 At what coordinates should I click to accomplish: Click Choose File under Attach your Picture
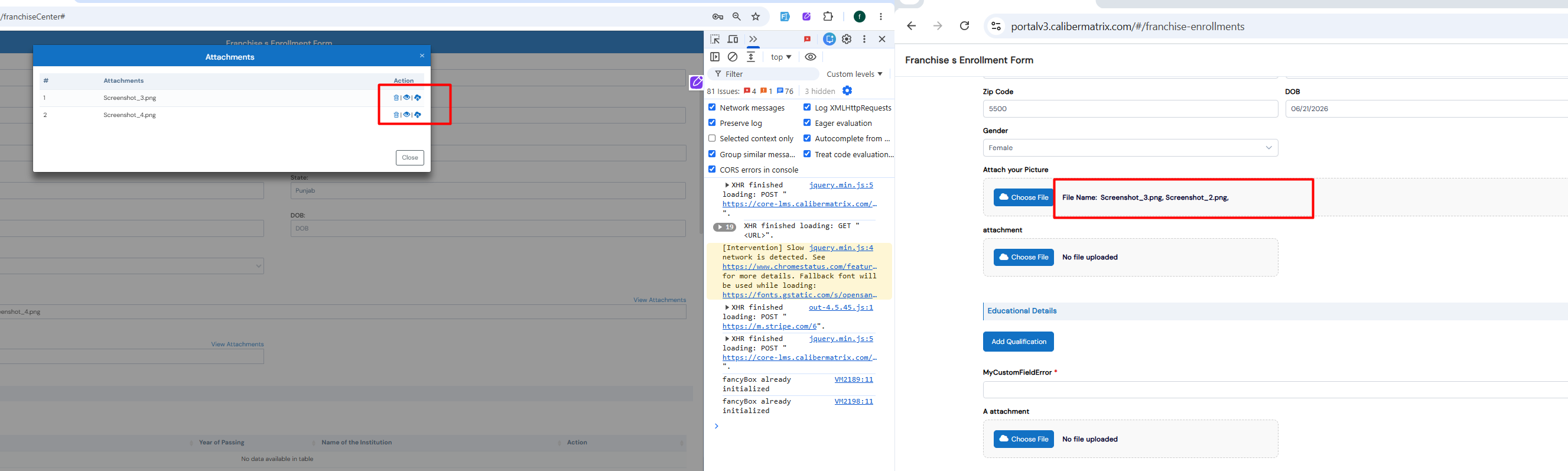(1023, 197)
